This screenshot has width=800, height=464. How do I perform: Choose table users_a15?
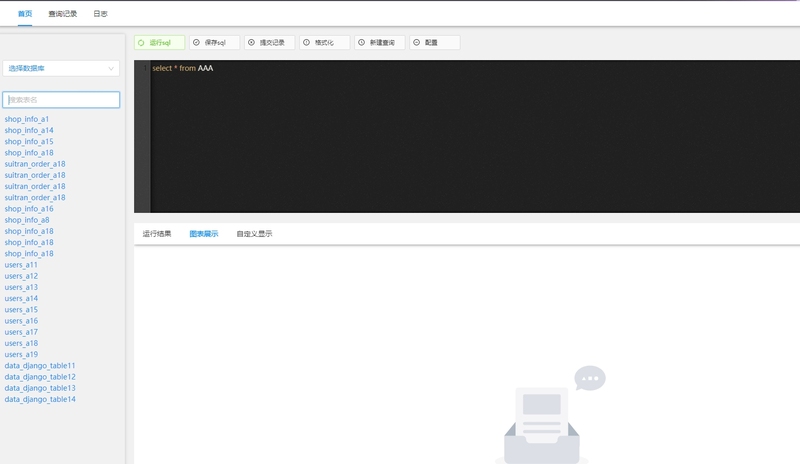click(21, 310)
